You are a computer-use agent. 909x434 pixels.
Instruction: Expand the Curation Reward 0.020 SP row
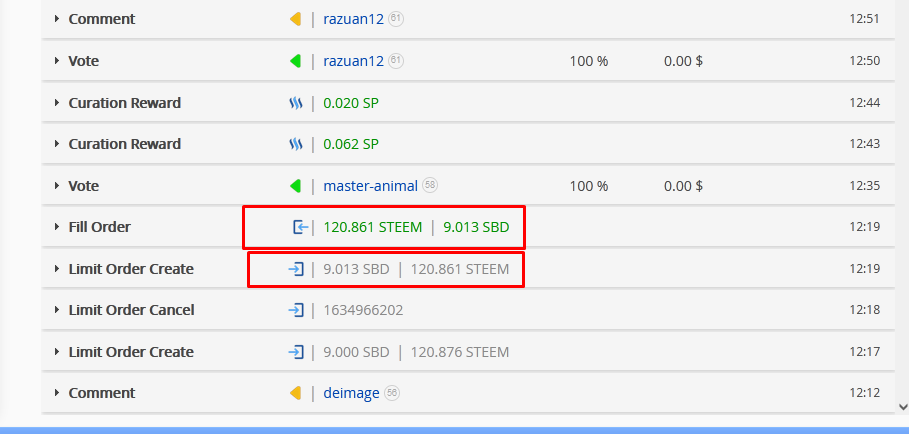coord(57,103)
